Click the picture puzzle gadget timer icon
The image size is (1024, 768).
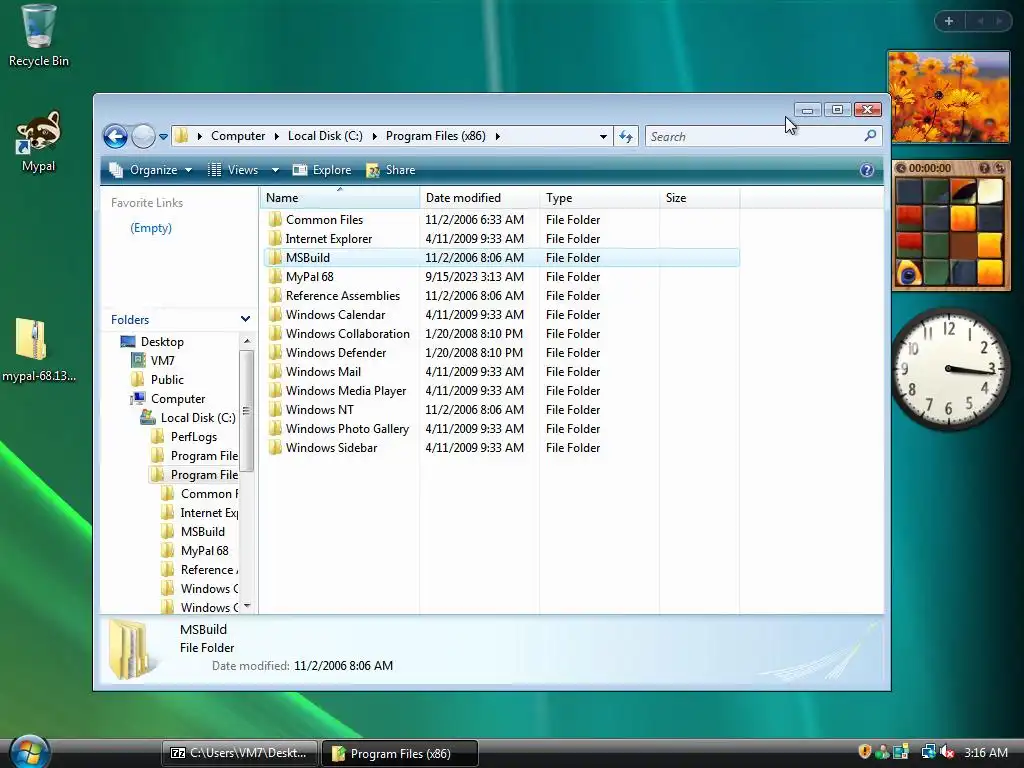click(901, 168)
